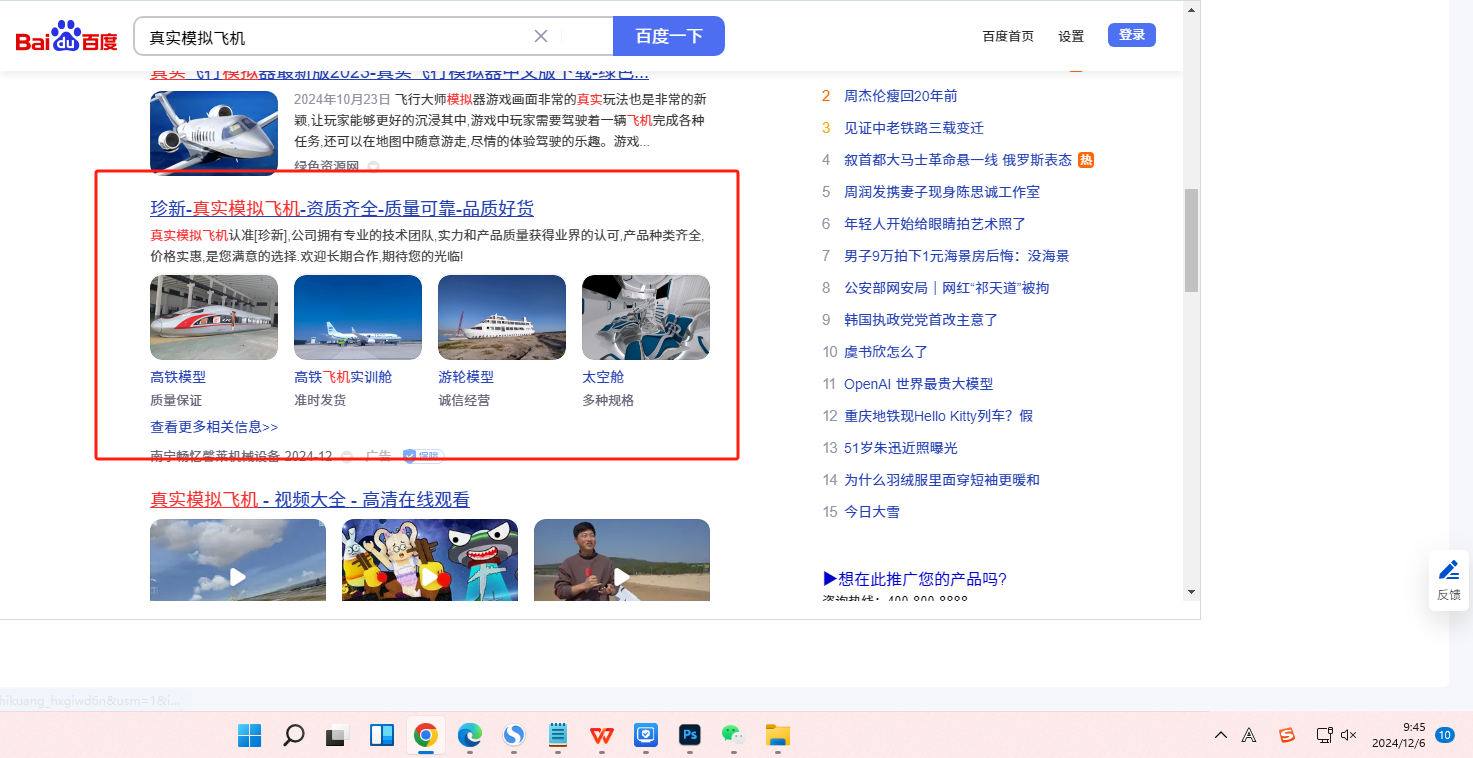Open the 太空舱 text link

(603, 377)
